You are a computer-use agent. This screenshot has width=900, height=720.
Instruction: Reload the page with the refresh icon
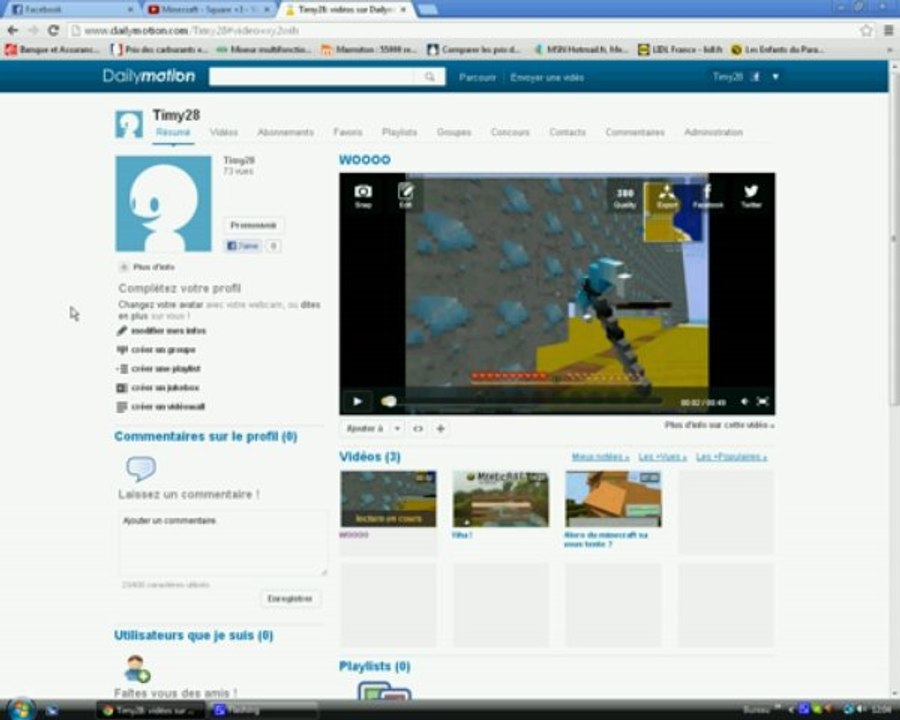coord(53,30)
